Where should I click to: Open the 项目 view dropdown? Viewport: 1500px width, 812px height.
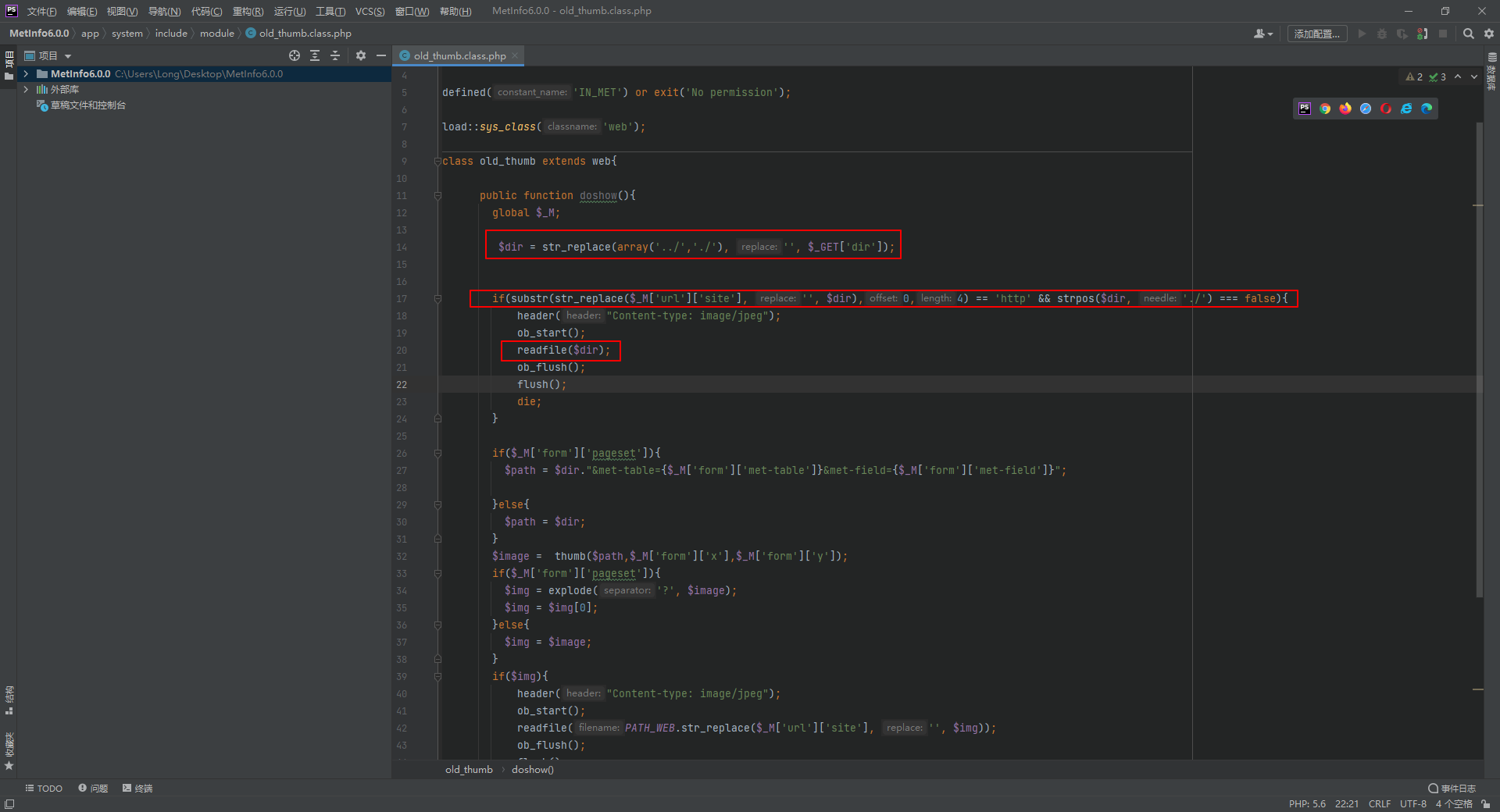coord(48,55)
